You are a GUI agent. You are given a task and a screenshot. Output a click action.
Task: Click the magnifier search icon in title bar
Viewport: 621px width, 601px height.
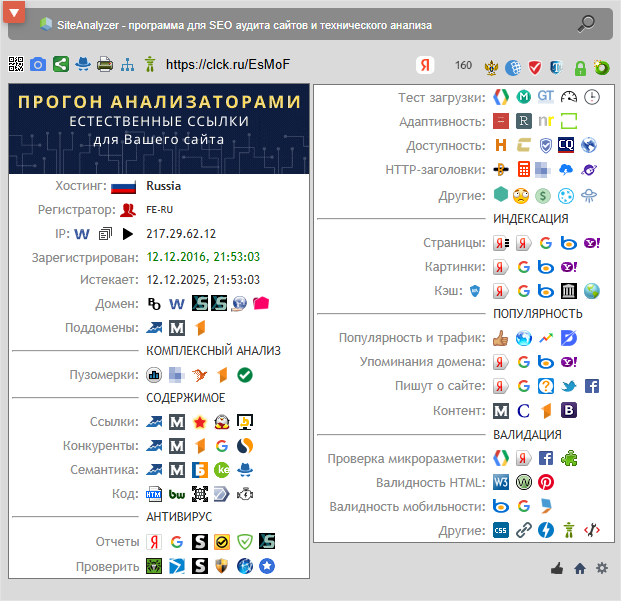(x=586, y=24)
